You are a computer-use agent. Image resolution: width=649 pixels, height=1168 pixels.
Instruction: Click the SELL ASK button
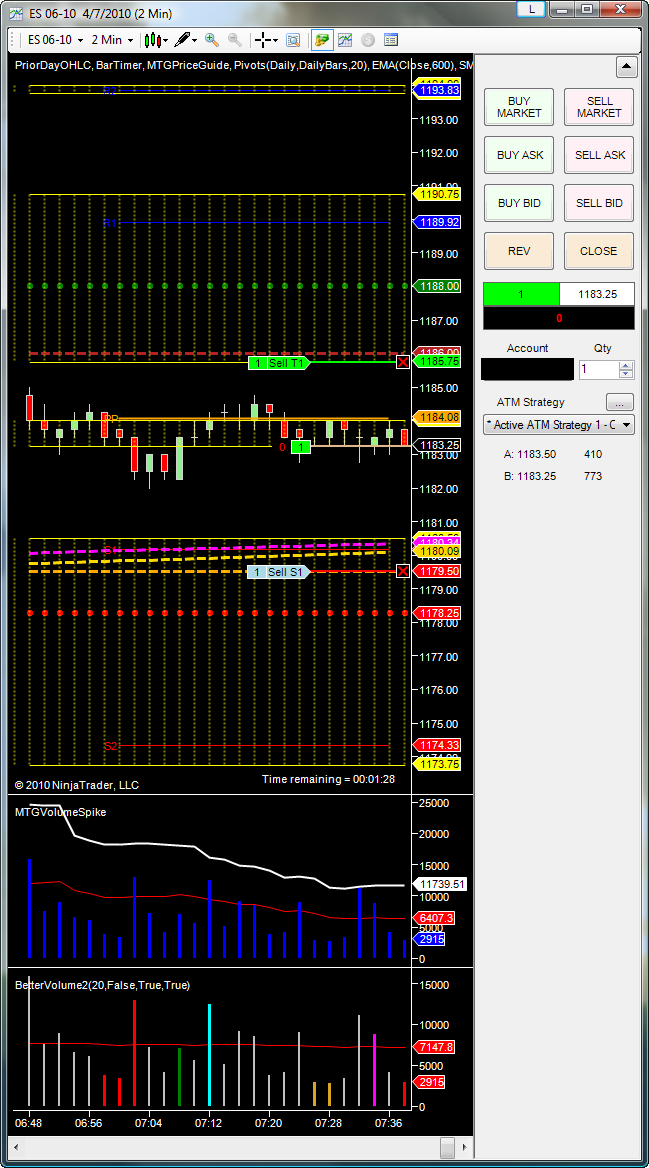[599, 155]
